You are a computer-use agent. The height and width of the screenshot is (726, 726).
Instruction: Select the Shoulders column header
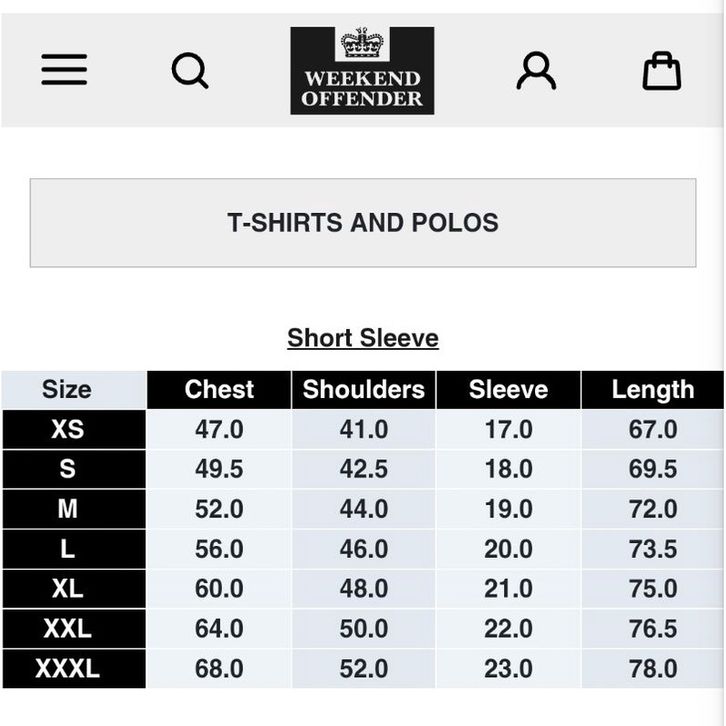pyautogui.click(x=364, y=390)
